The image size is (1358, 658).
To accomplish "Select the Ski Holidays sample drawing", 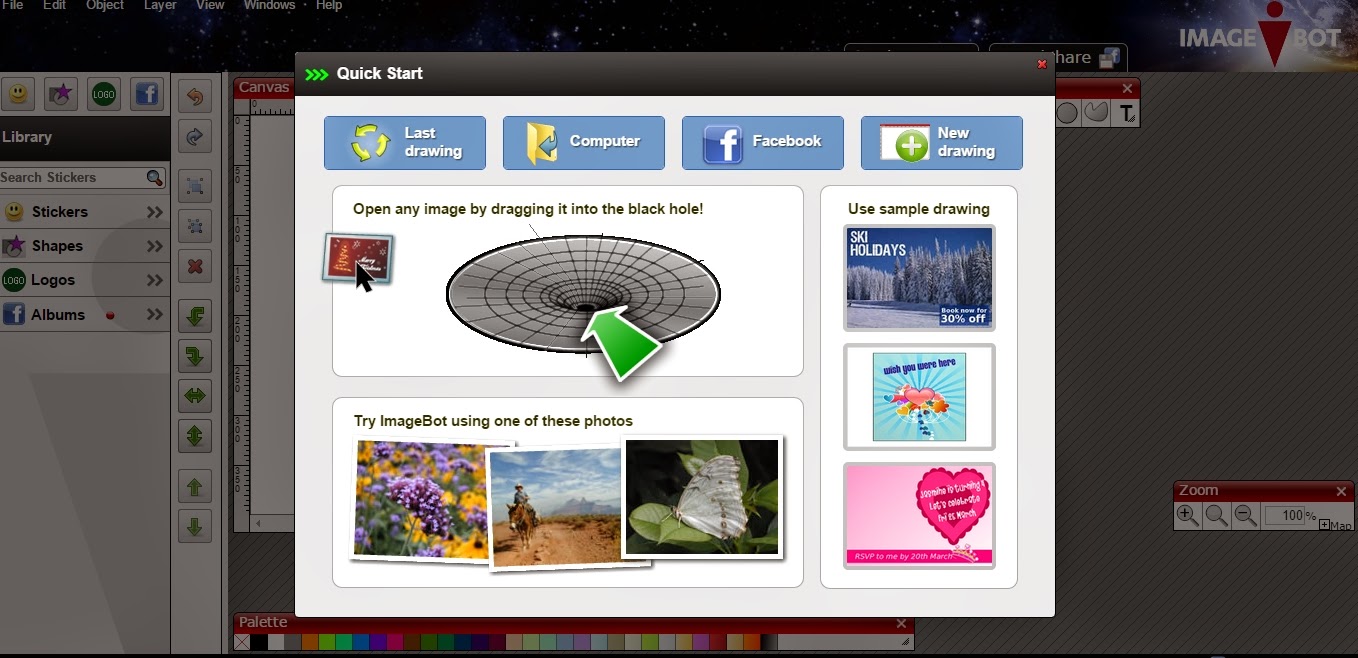I will pyautogui.click(x=920, y=278).
